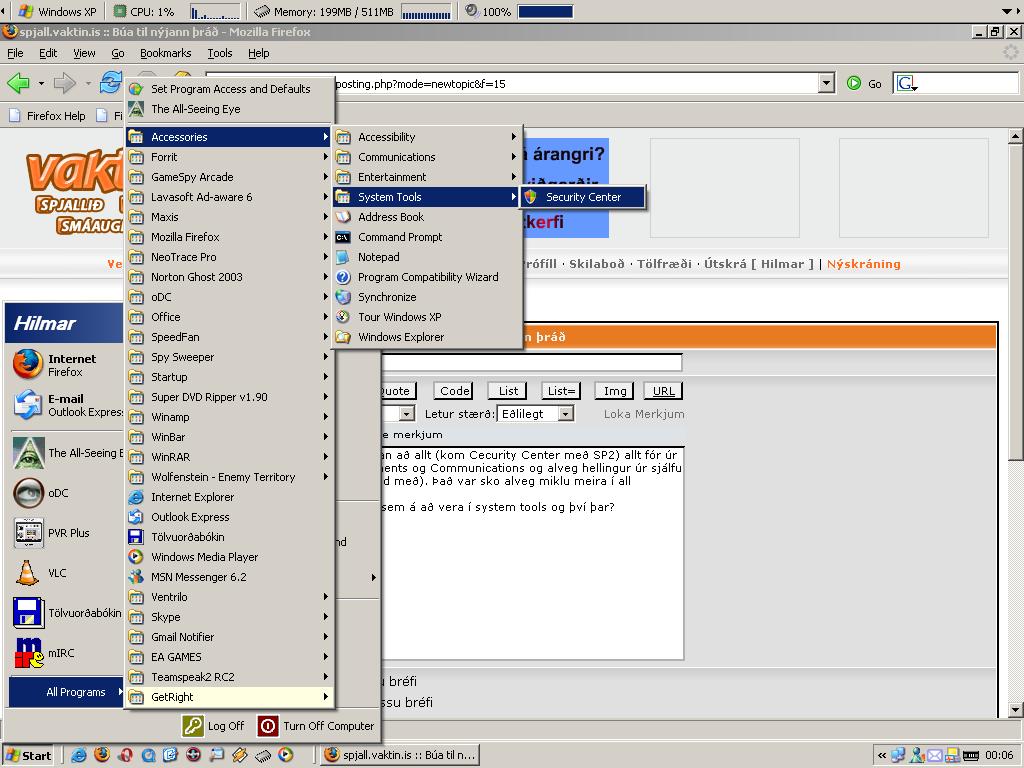Click the MSN Messenger system tray icon
This screenshot has width=1024, height=768.
[x=916, y=755]
